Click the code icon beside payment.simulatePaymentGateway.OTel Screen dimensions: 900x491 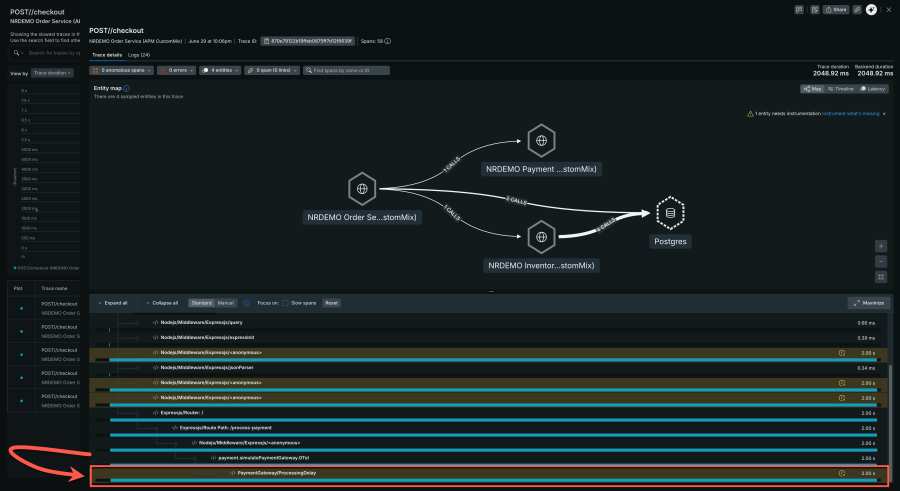214,458
